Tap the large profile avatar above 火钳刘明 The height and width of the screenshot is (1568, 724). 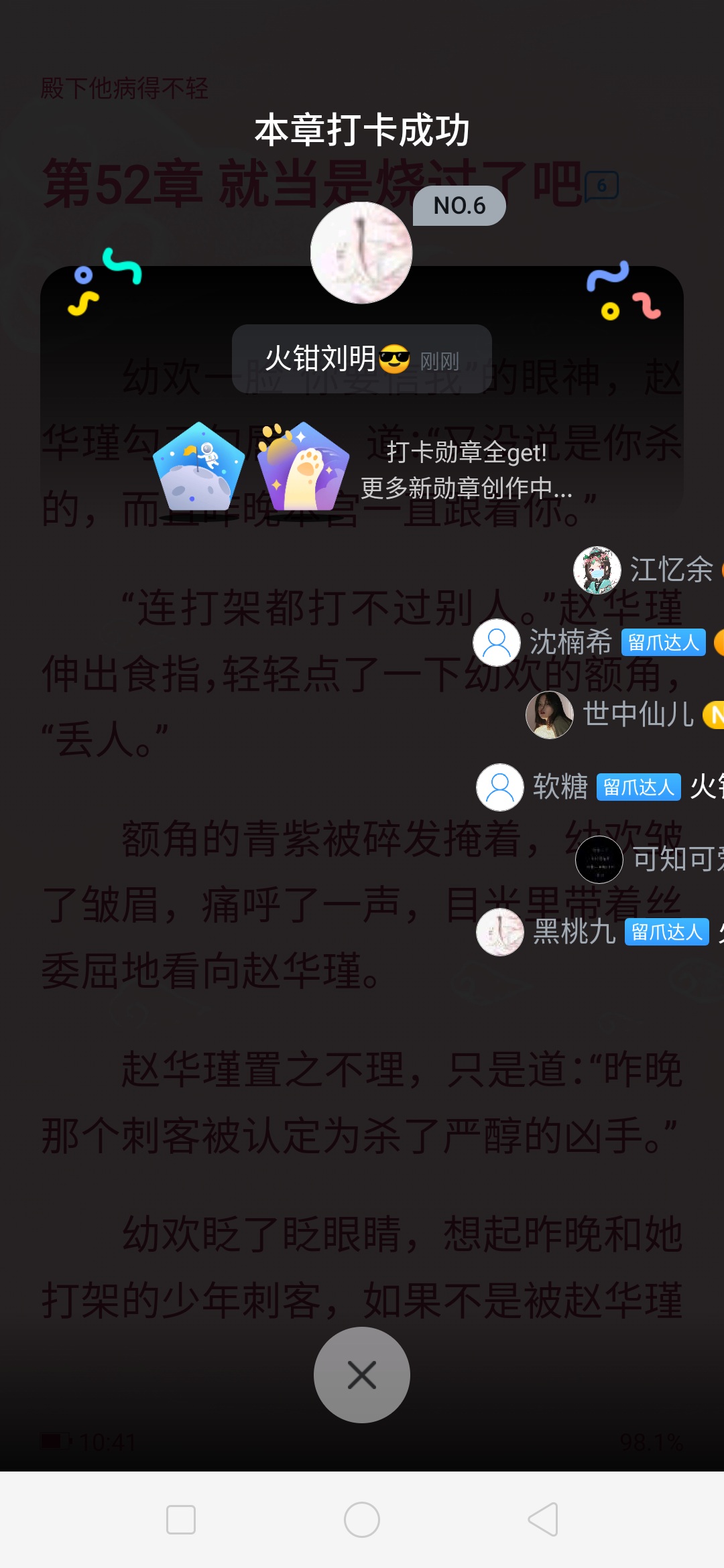tap(361, 253)
